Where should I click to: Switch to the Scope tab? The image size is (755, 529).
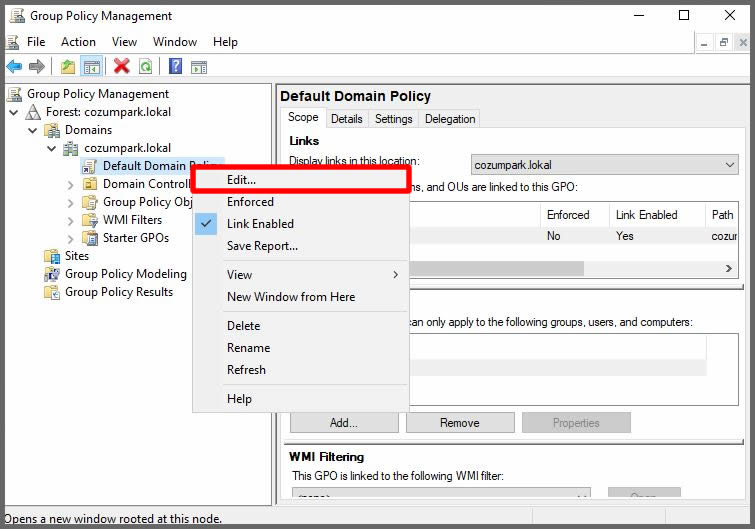(x=303, y=117)
